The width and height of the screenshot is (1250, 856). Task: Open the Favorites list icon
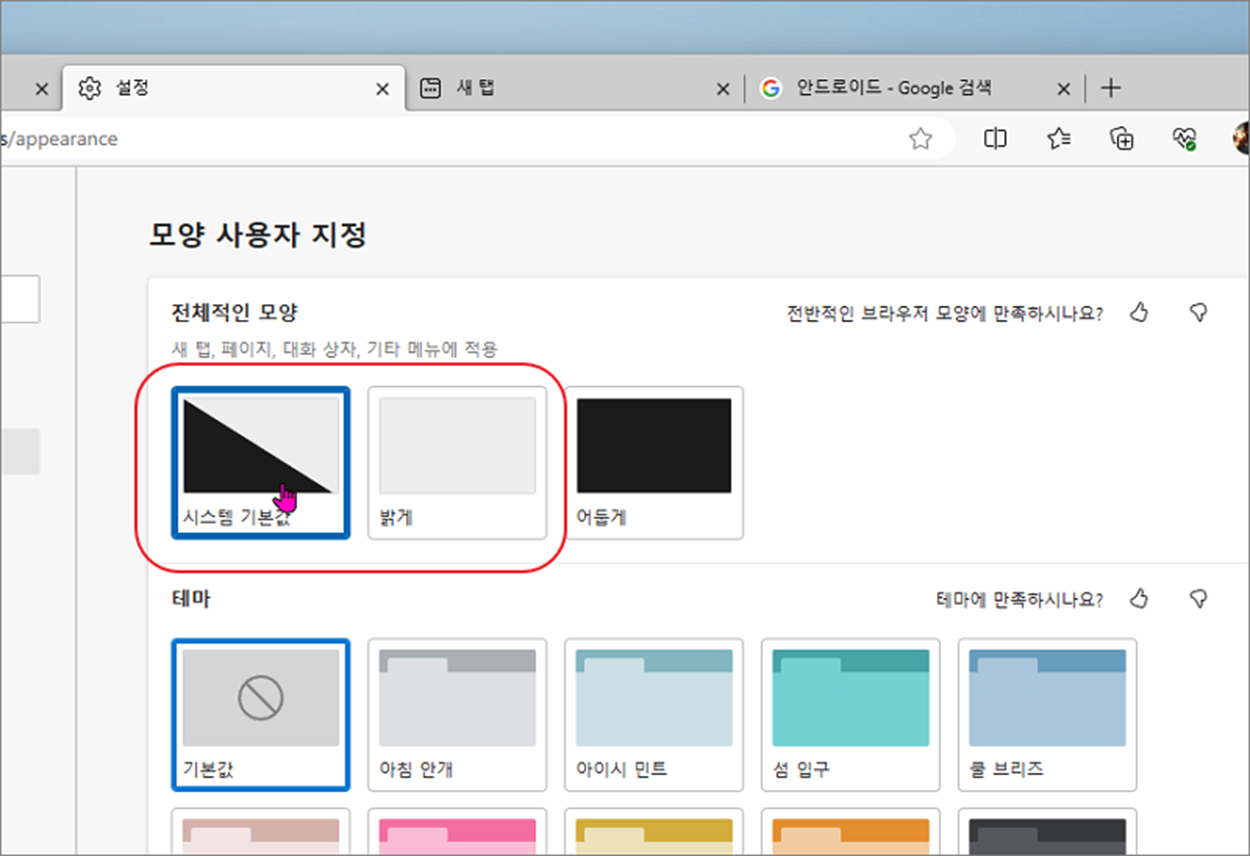(x=1059, y=139)
